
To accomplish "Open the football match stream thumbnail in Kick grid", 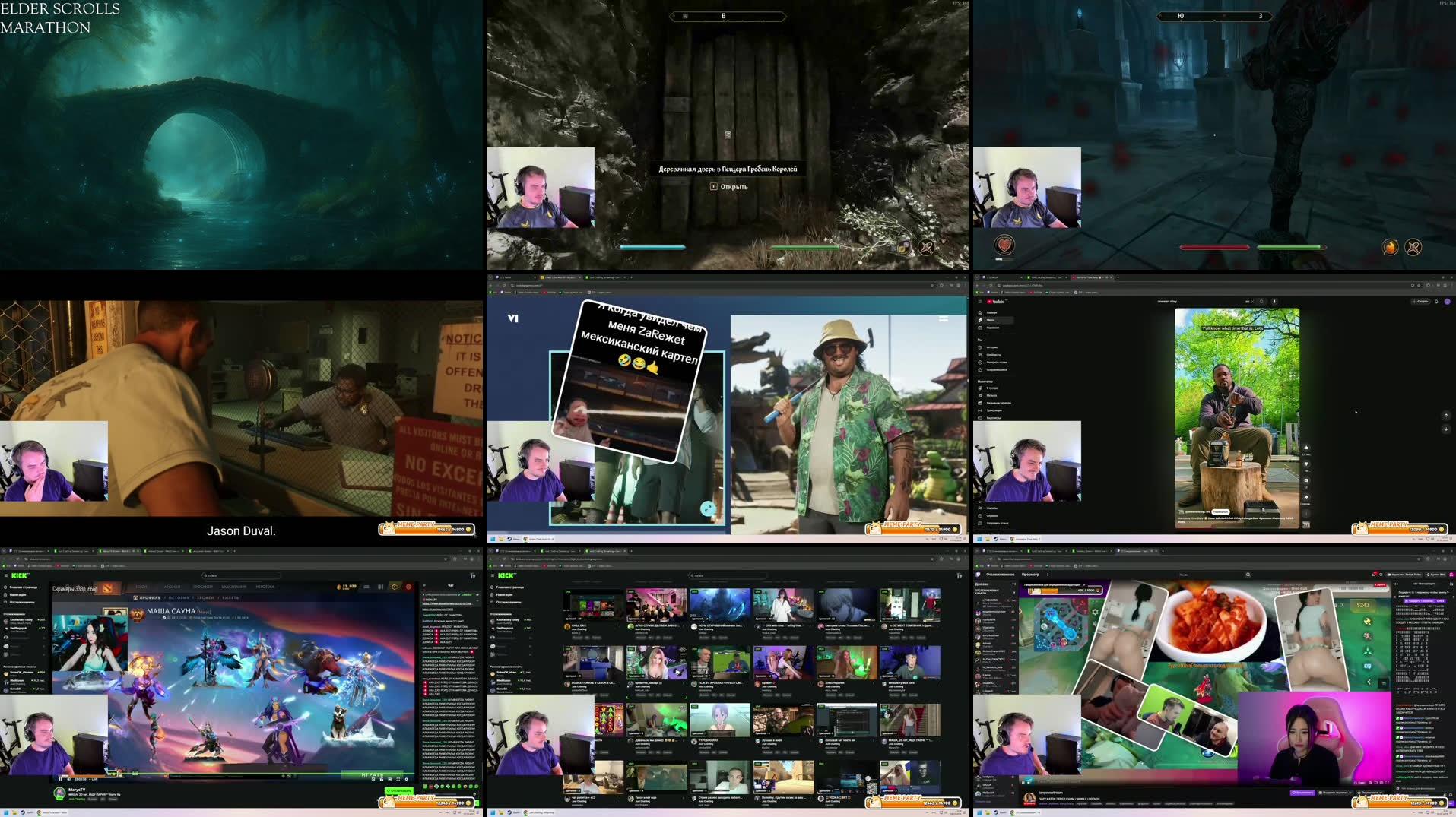I will [720, 663].
